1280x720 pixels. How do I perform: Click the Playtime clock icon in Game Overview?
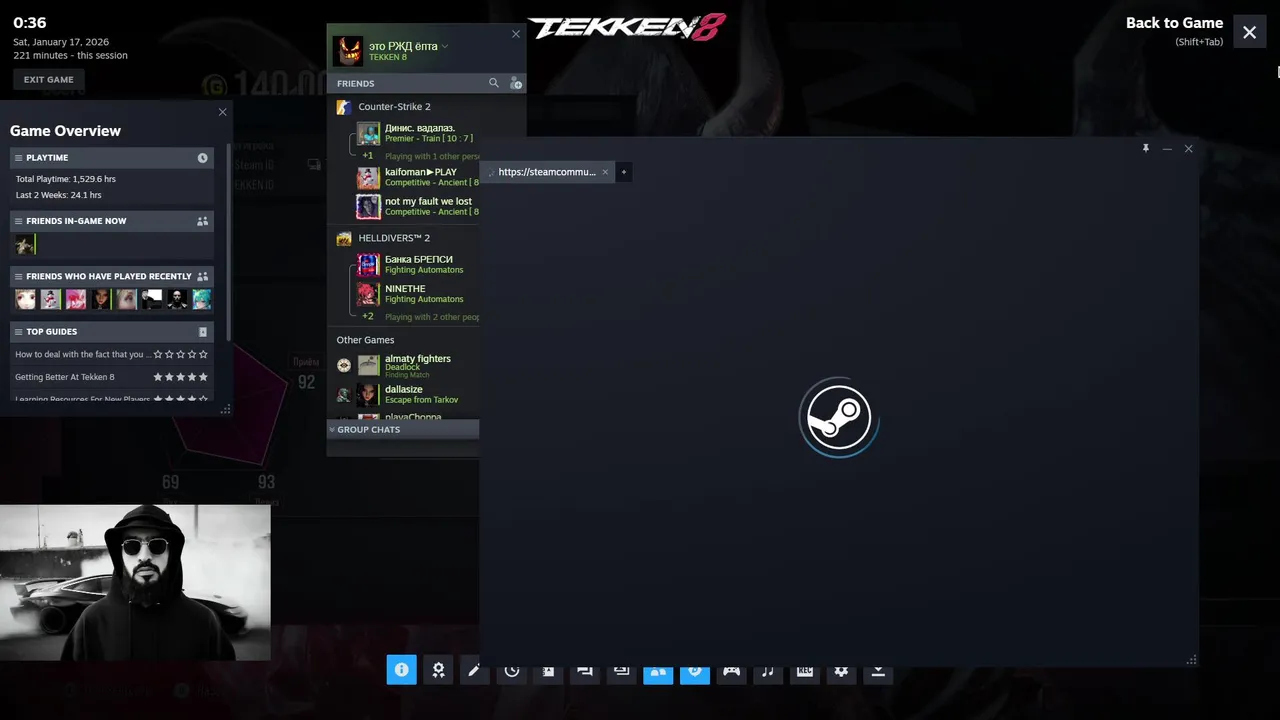point(202,158)
